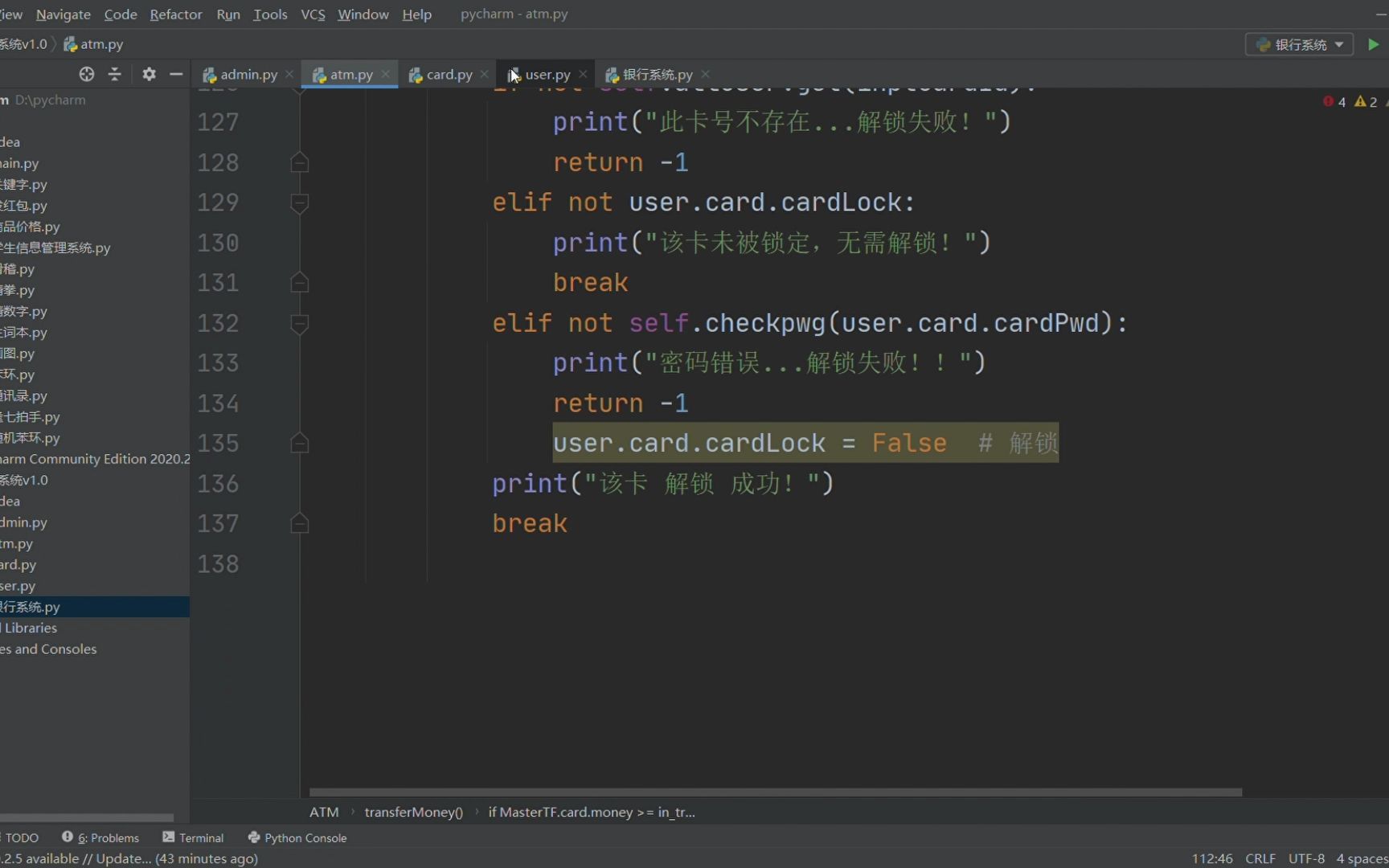Viewport: 1389px width, 868px height.
Task: Click the ATM class breadcrumb
Action: [x=324, y=812]
